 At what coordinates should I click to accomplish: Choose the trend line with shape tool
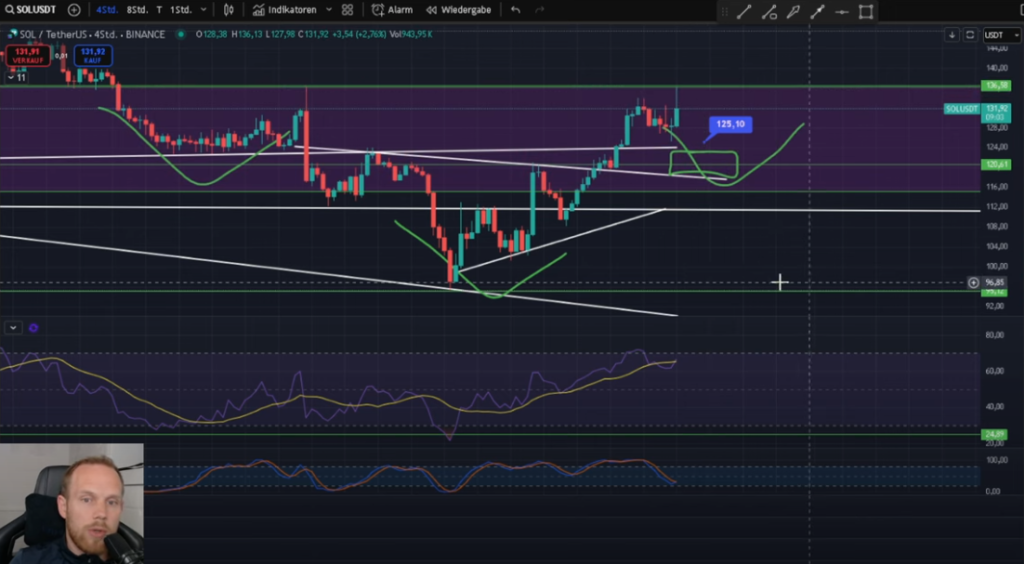tap(769, 12)
